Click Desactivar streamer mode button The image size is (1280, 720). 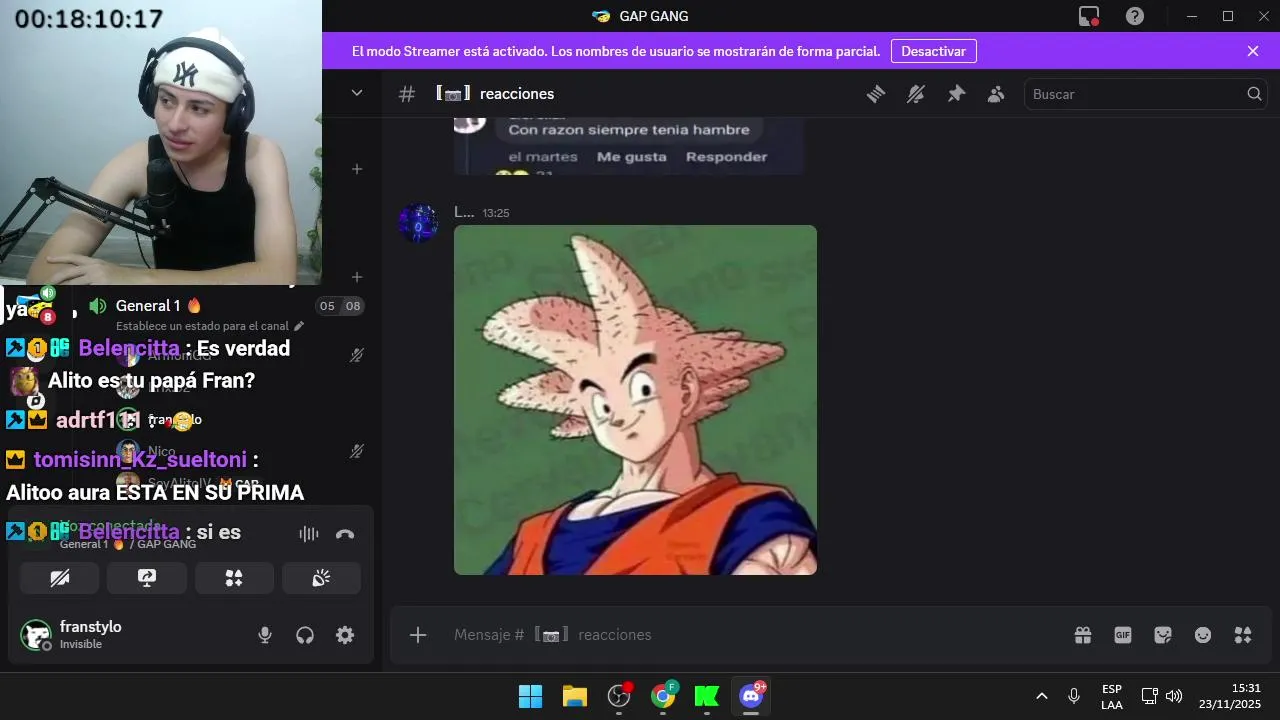933,51
